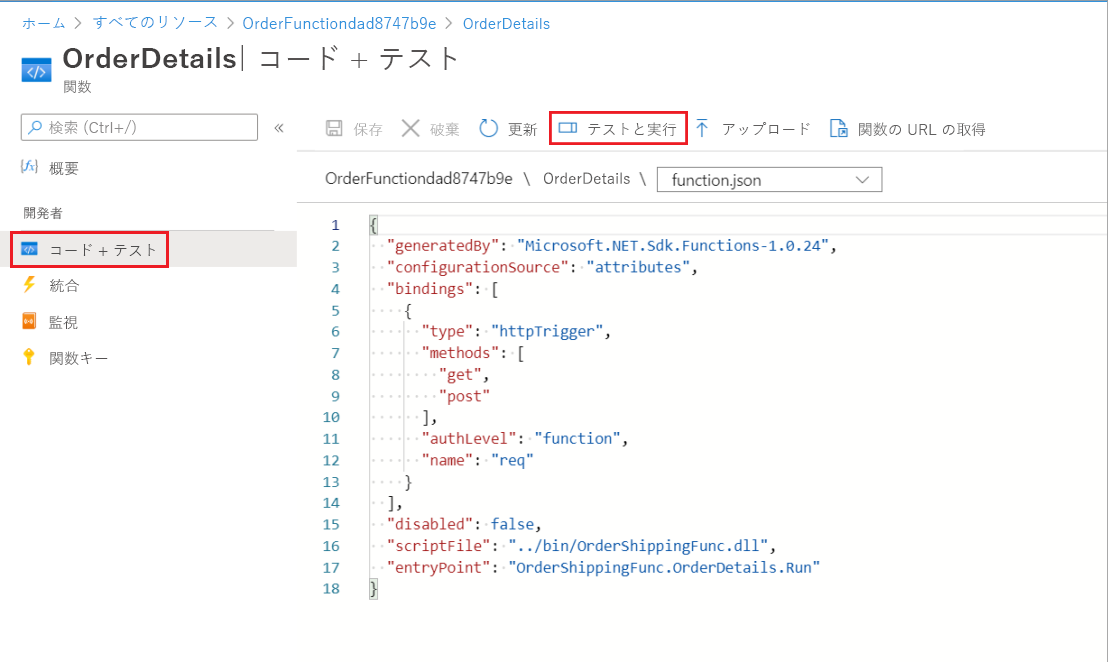Open the 概要 overview menu item

(64, 168)
